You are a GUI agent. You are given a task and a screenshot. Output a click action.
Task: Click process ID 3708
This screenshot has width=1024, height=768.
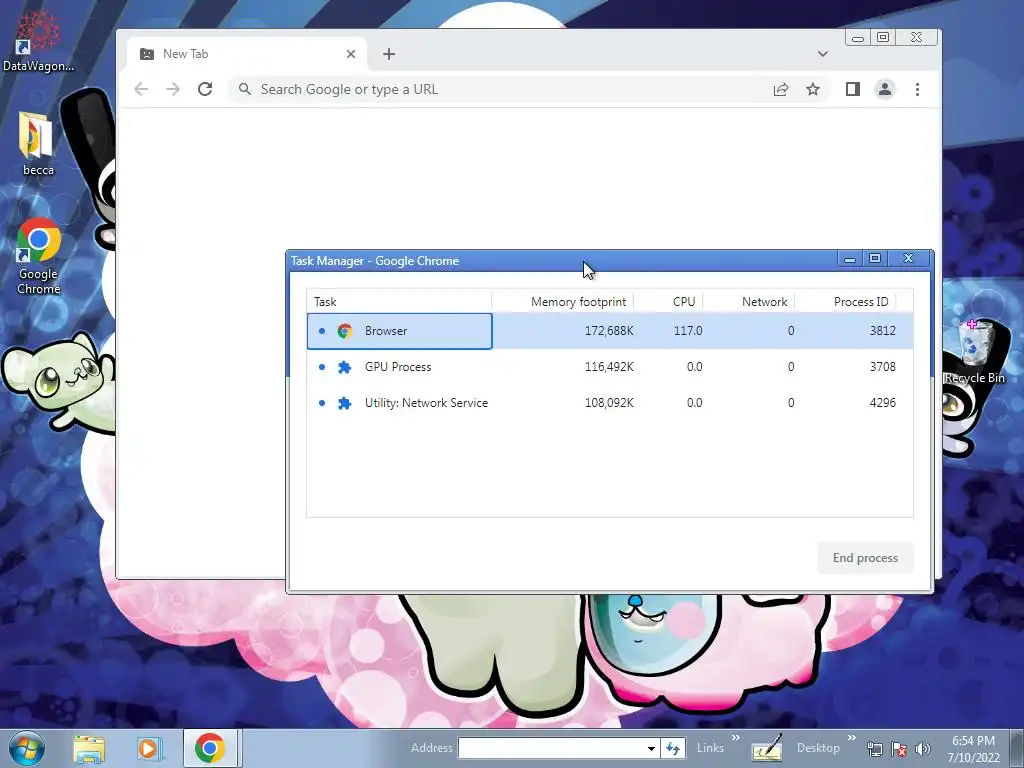coord(882,367)
